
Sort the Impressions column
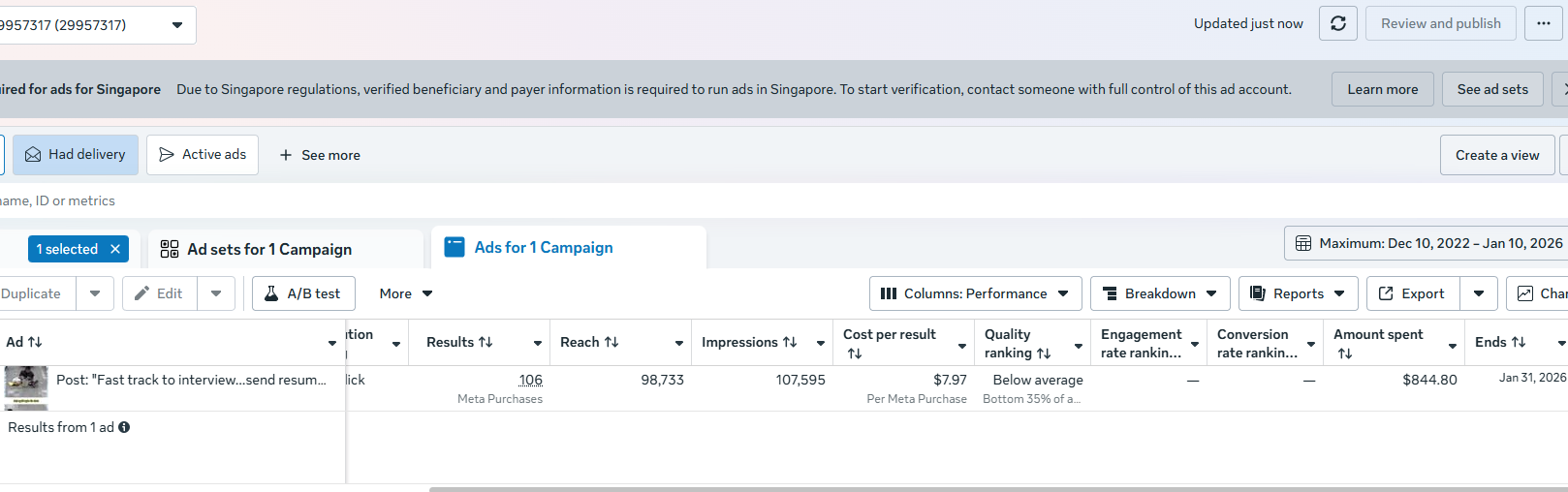790,342
